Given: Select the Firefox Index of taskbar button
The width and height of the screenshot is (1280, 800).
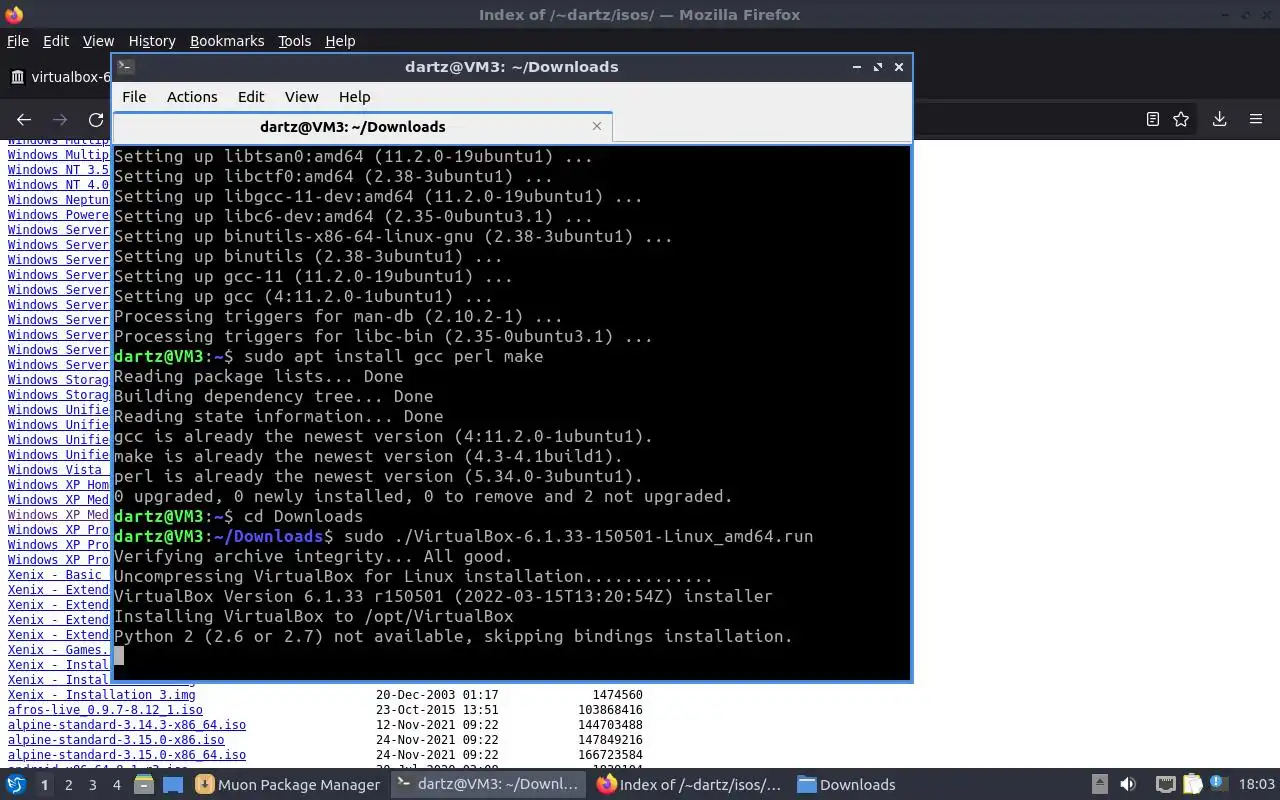Looking at the screenshot, I should [x=690, y=785].
